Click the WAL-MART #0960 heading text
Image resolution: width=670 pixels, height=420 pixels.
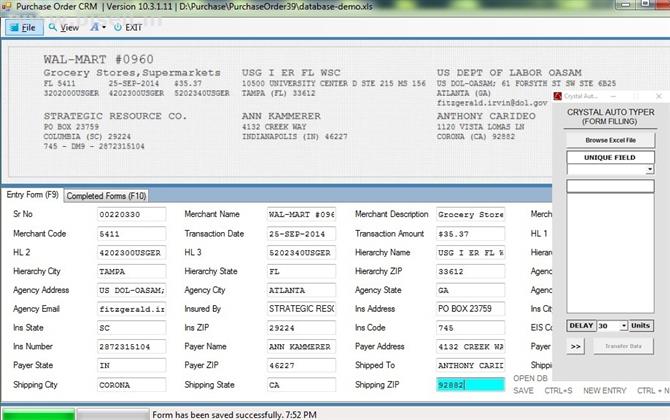98,59
